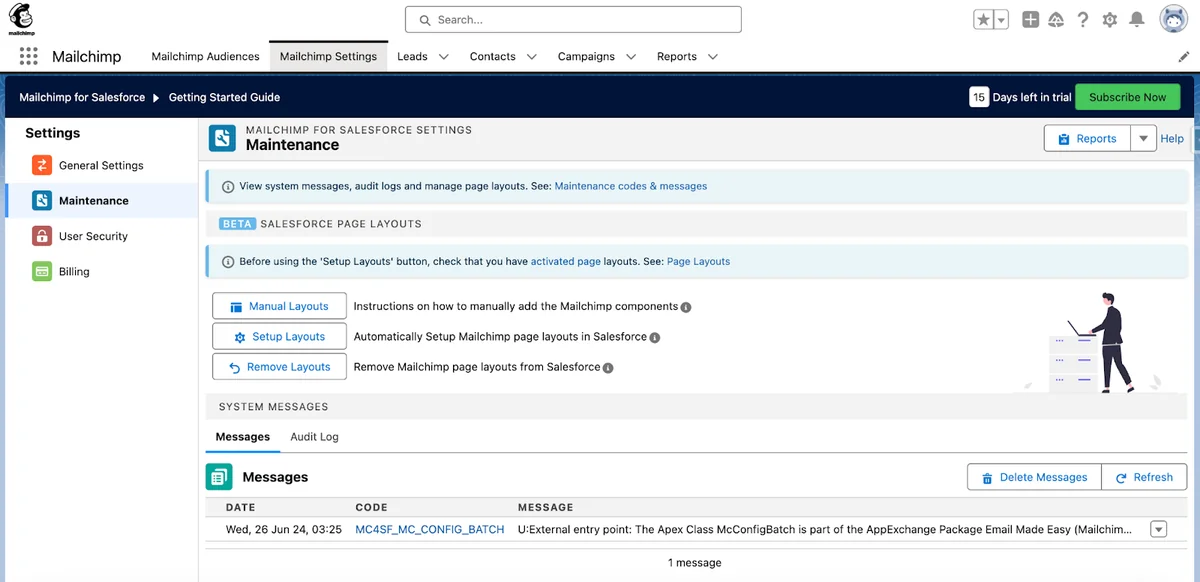Open the App Launcher grid icon

28,56
